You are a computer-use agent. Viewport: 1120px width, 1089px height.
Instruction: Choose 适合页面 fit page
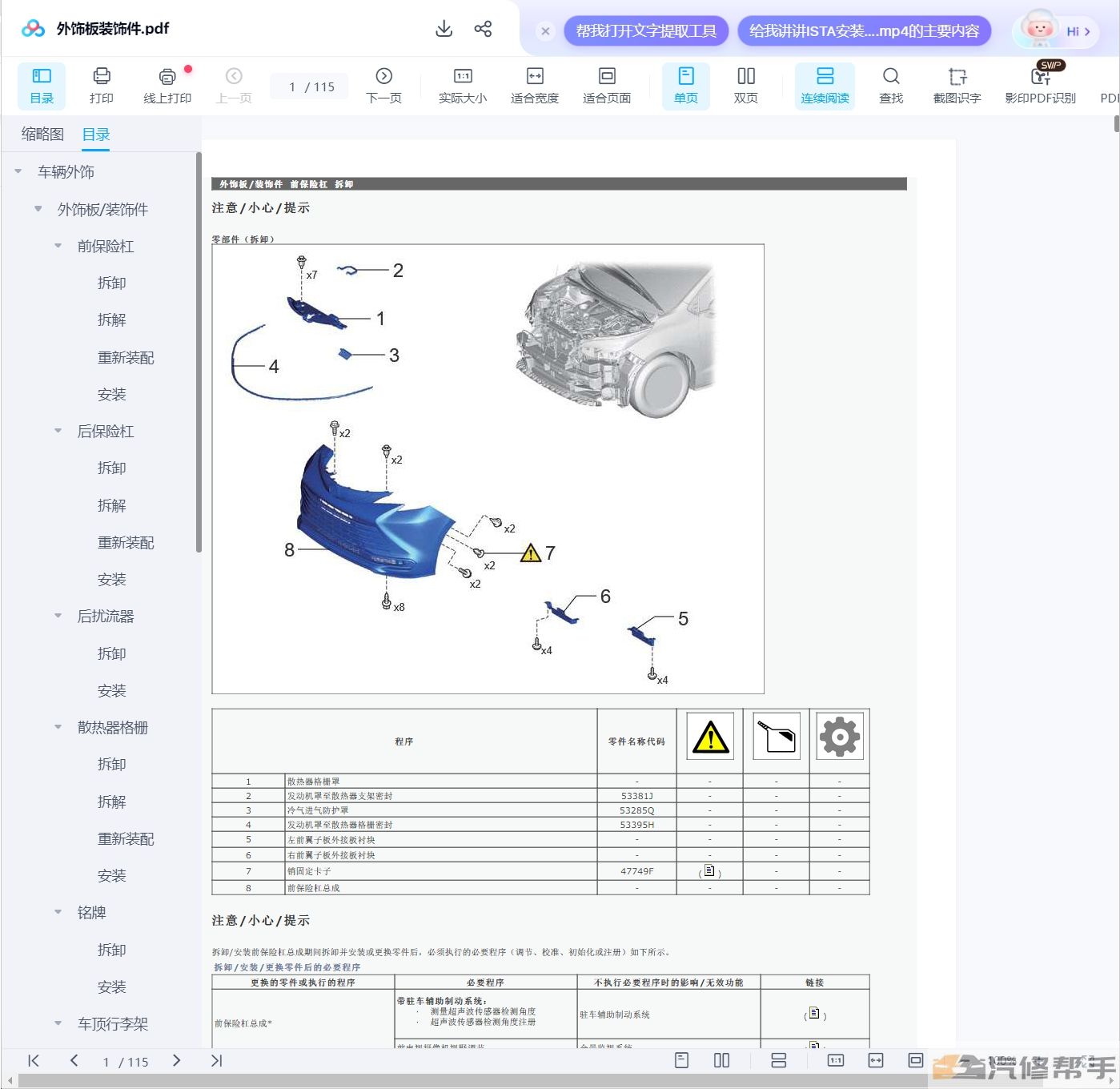607,86
